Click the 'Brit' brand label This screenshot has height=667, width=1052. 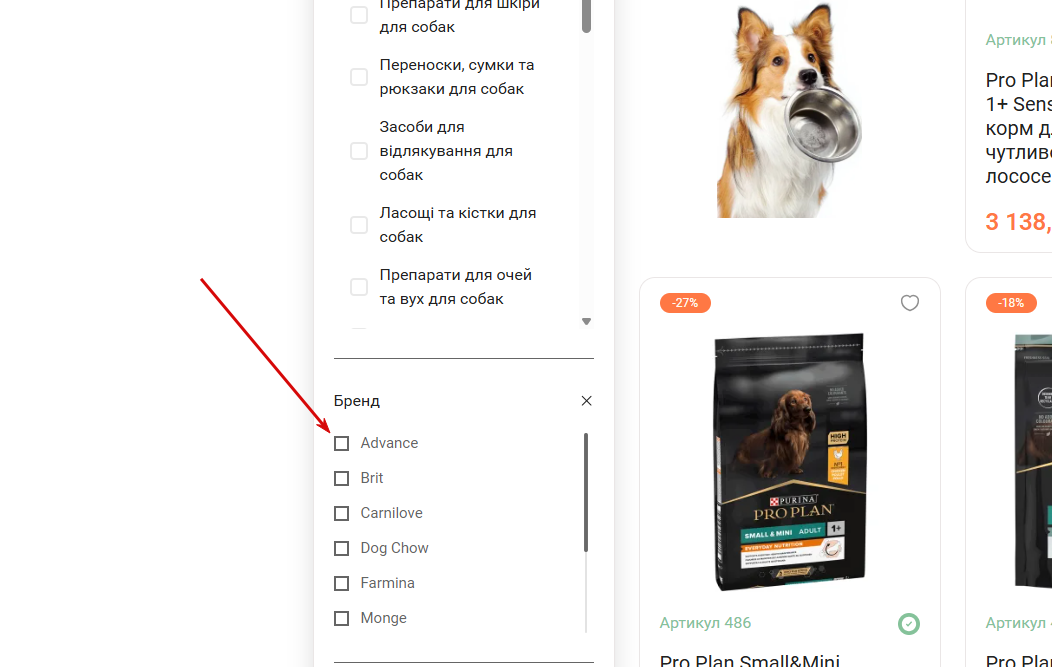click(x=372, y=478)
